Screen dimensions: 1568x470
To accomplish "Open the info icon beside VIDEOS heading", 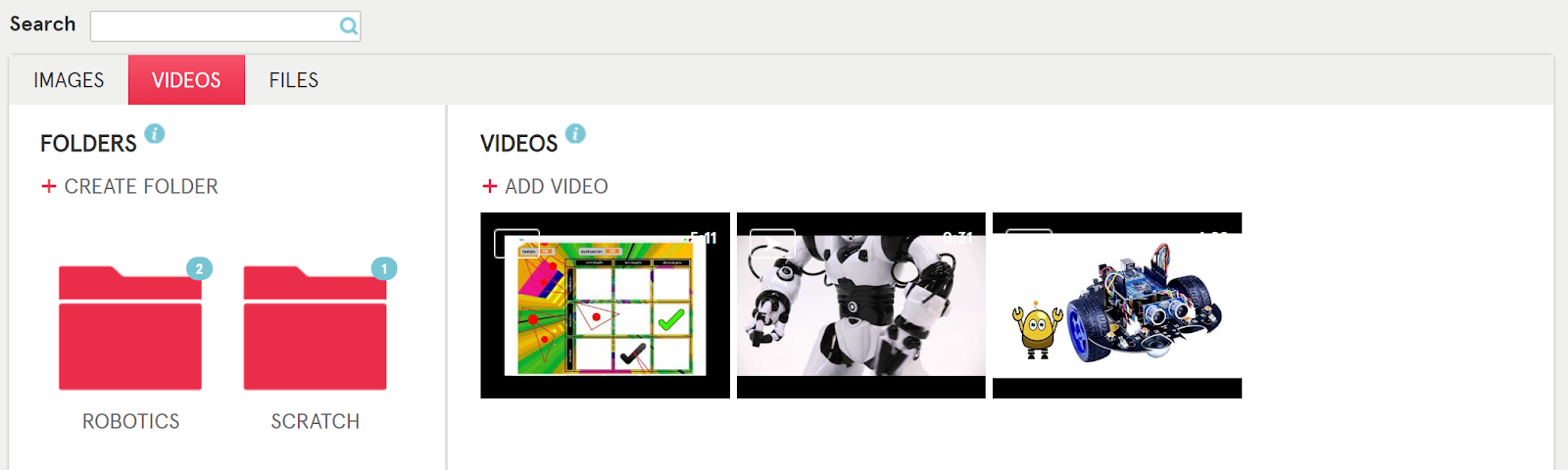I will 575,133.
